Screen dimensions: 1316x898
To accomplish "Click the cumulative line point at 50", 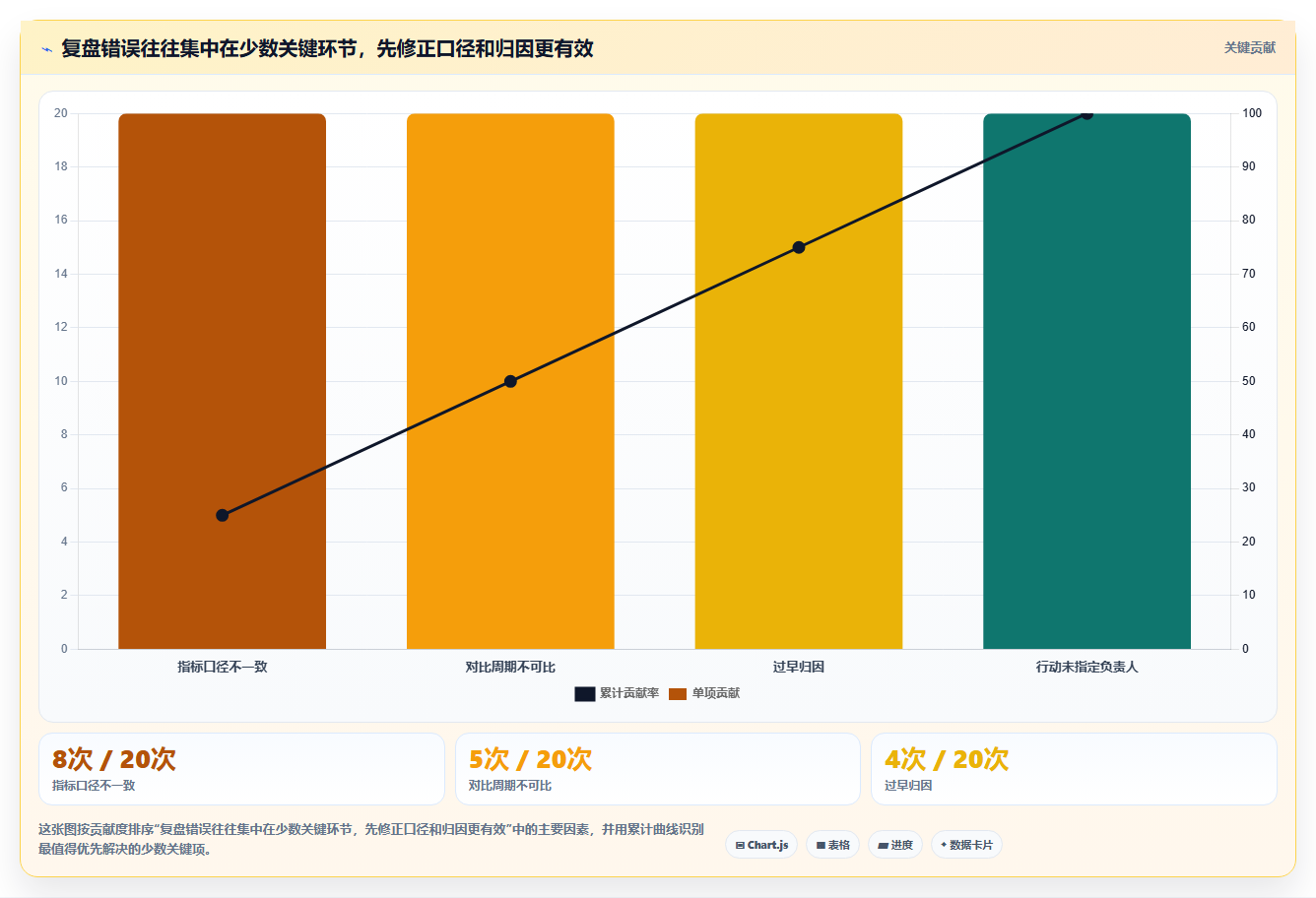I will [510, 381].
